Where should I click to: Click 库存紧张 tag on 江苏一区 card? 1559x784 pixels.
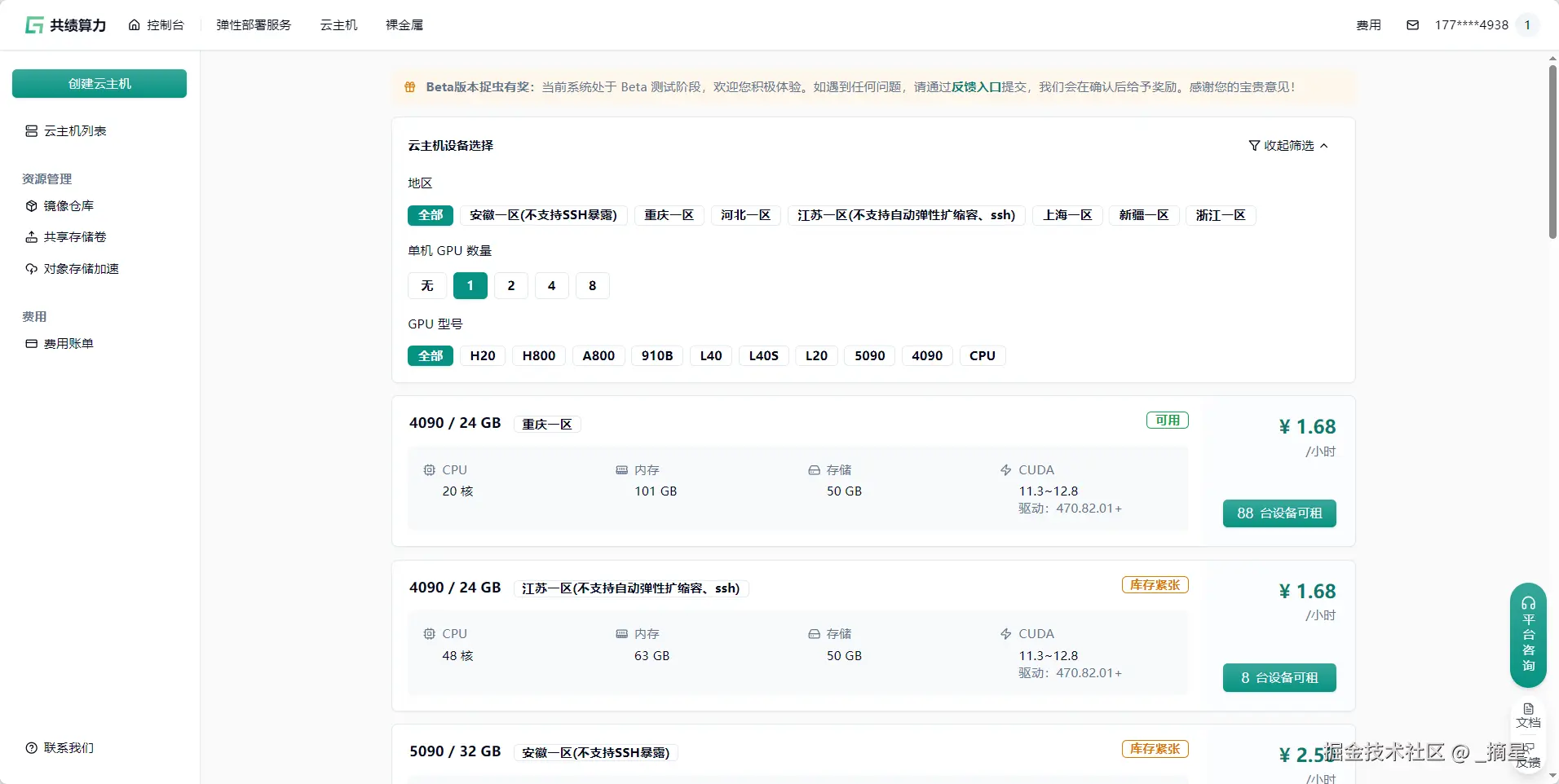point(1155,585)
